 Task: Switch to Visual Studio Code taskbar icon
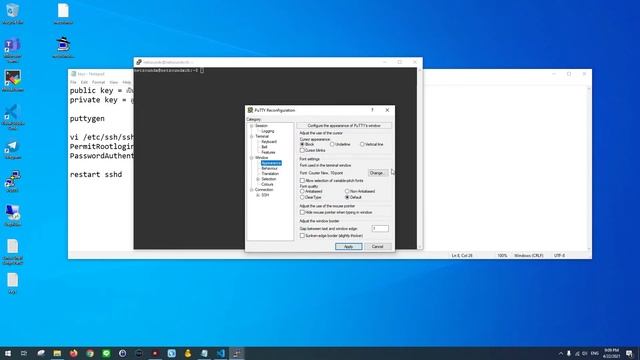pos(220,353)
